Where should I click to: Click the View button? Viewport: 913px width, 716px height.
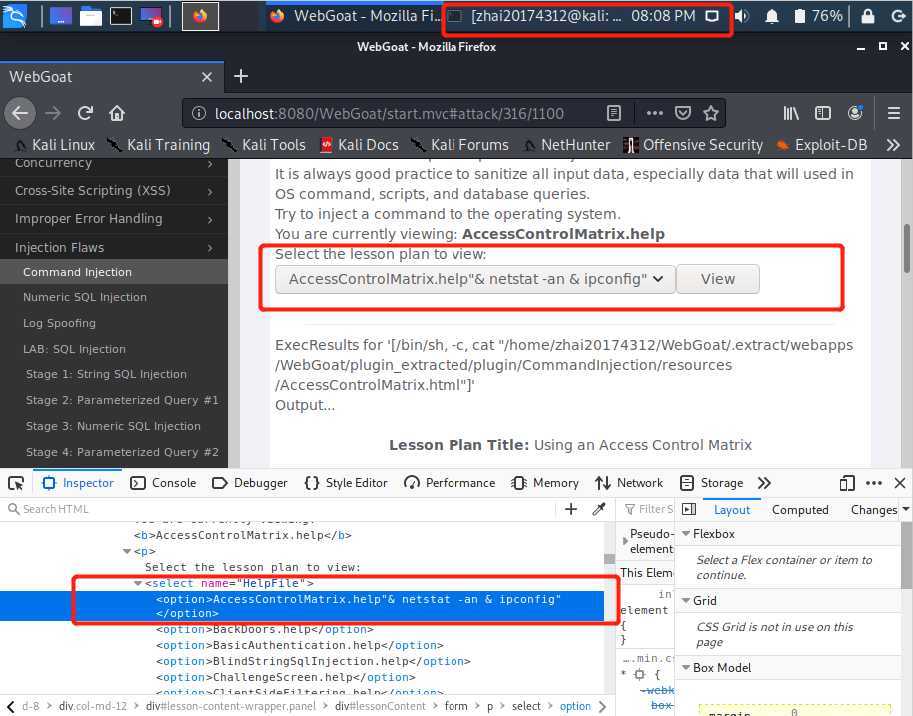pos(718,279)
